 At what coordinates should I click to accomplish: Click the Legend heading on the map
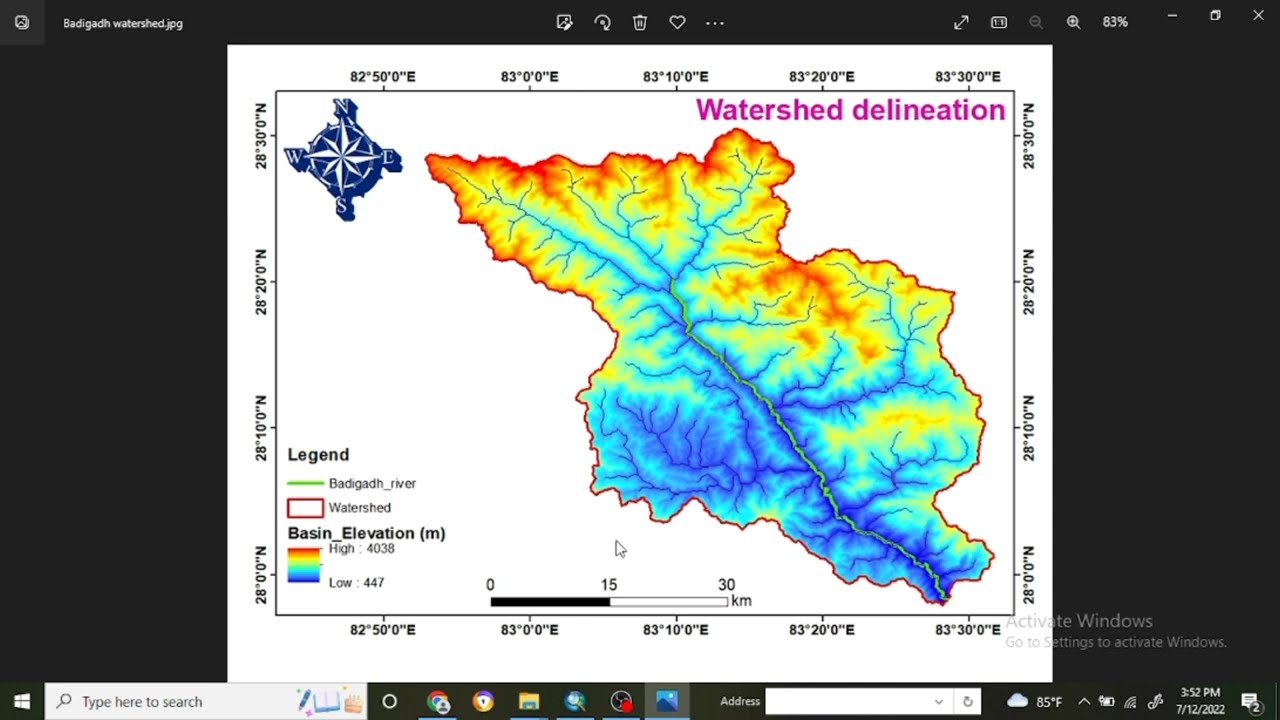pos(318,455)
